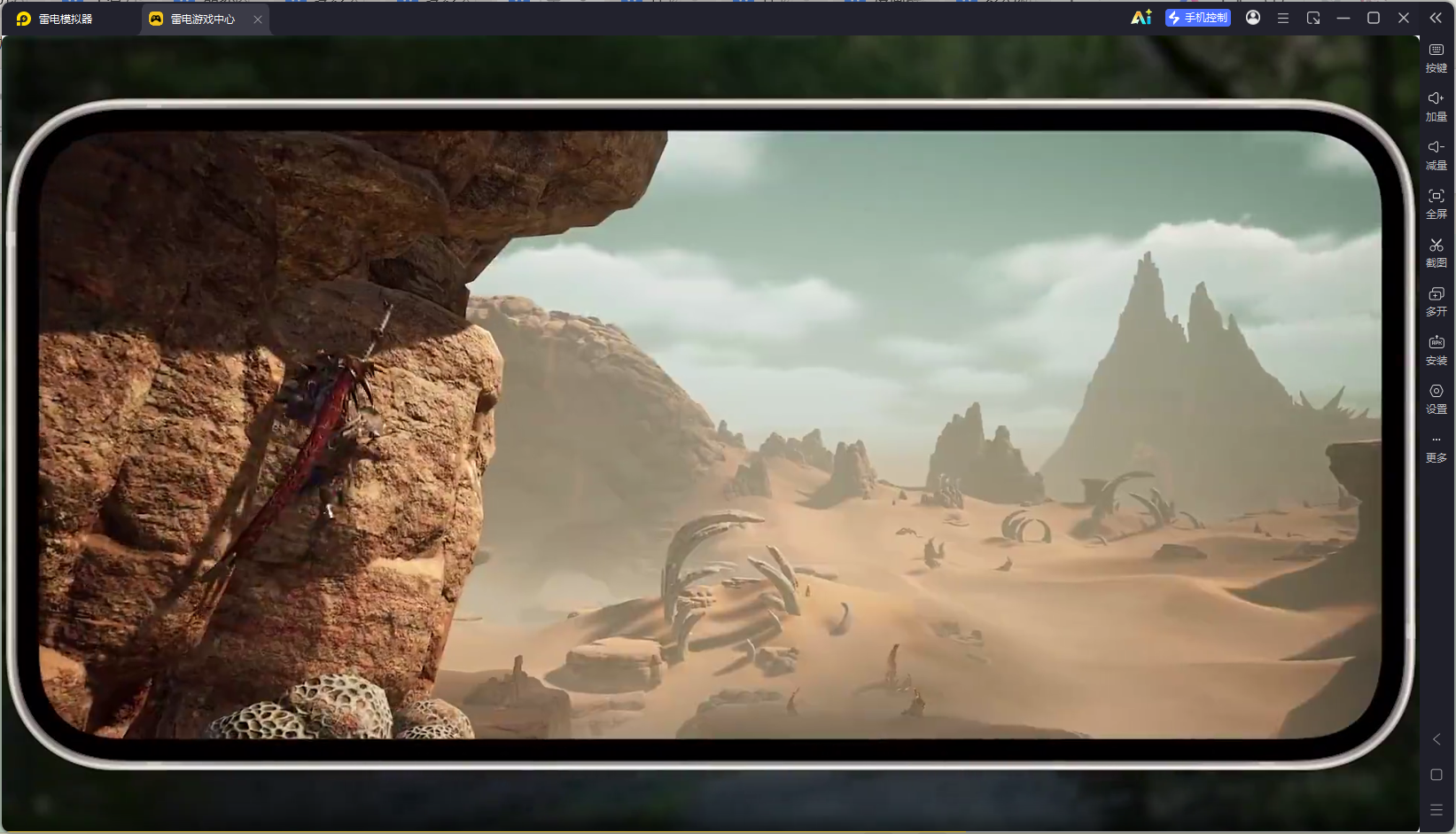Collapse the right sidebar with the double chevron

[x=1436, y=18]
